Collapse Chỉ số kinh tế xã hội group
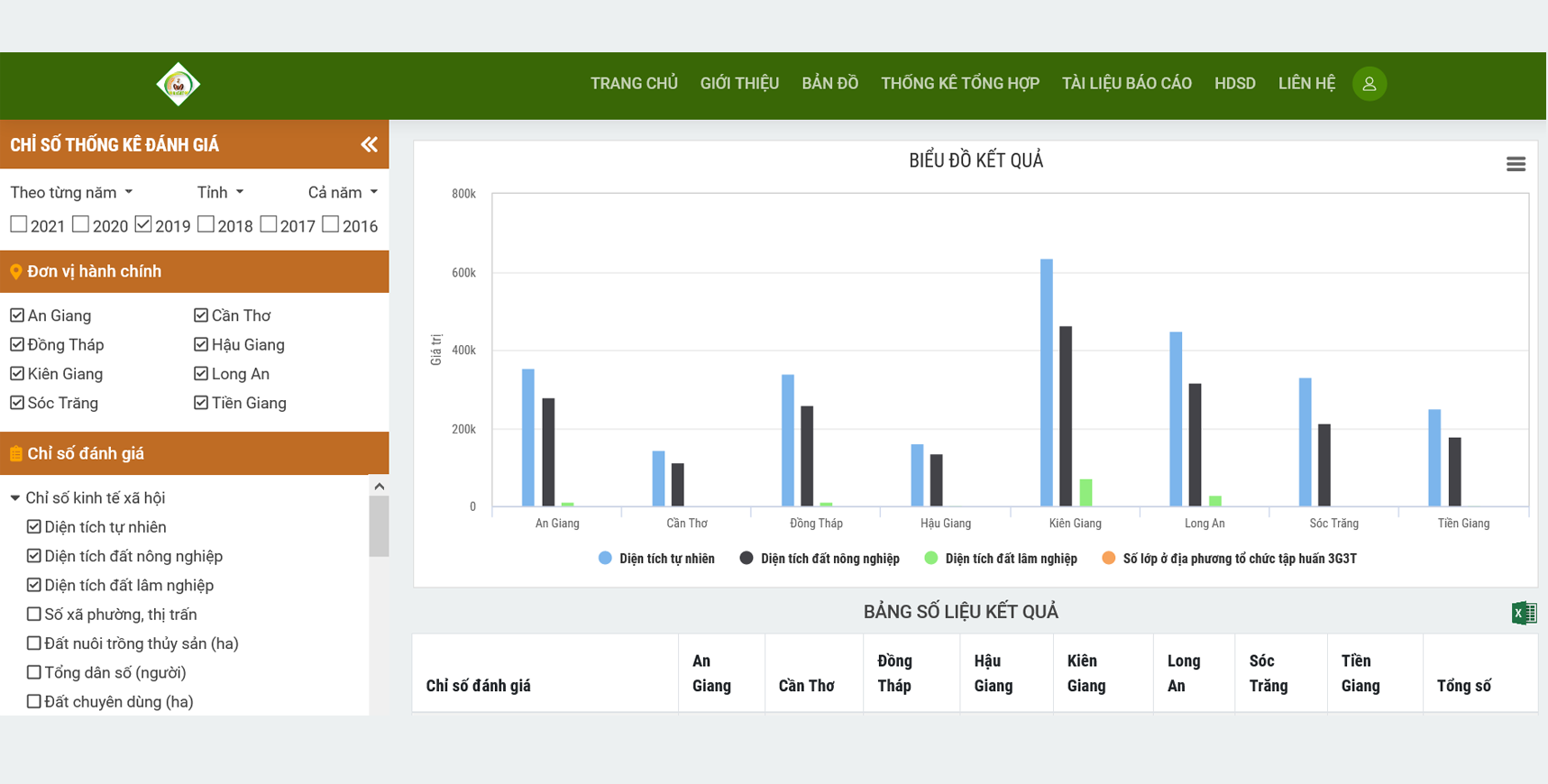 click(x=15, y=498)
